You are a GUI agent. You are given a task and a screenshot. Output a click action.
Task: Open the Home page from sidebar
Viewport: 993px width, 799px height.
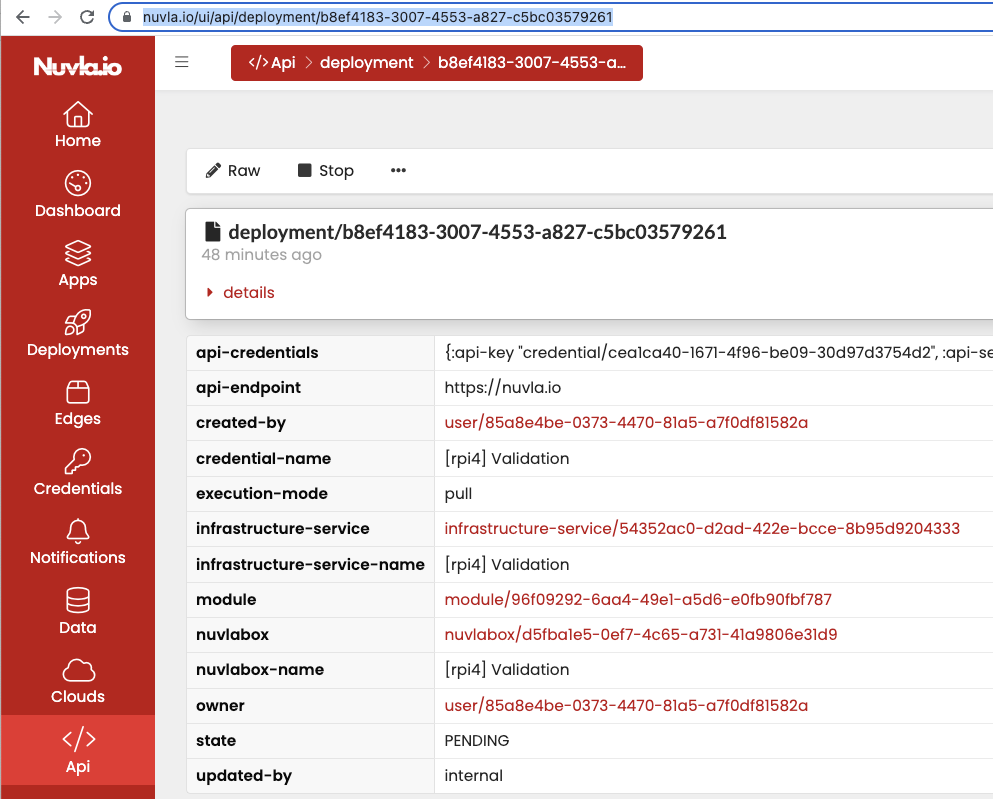pyautogui.click(x=77, y=124)
